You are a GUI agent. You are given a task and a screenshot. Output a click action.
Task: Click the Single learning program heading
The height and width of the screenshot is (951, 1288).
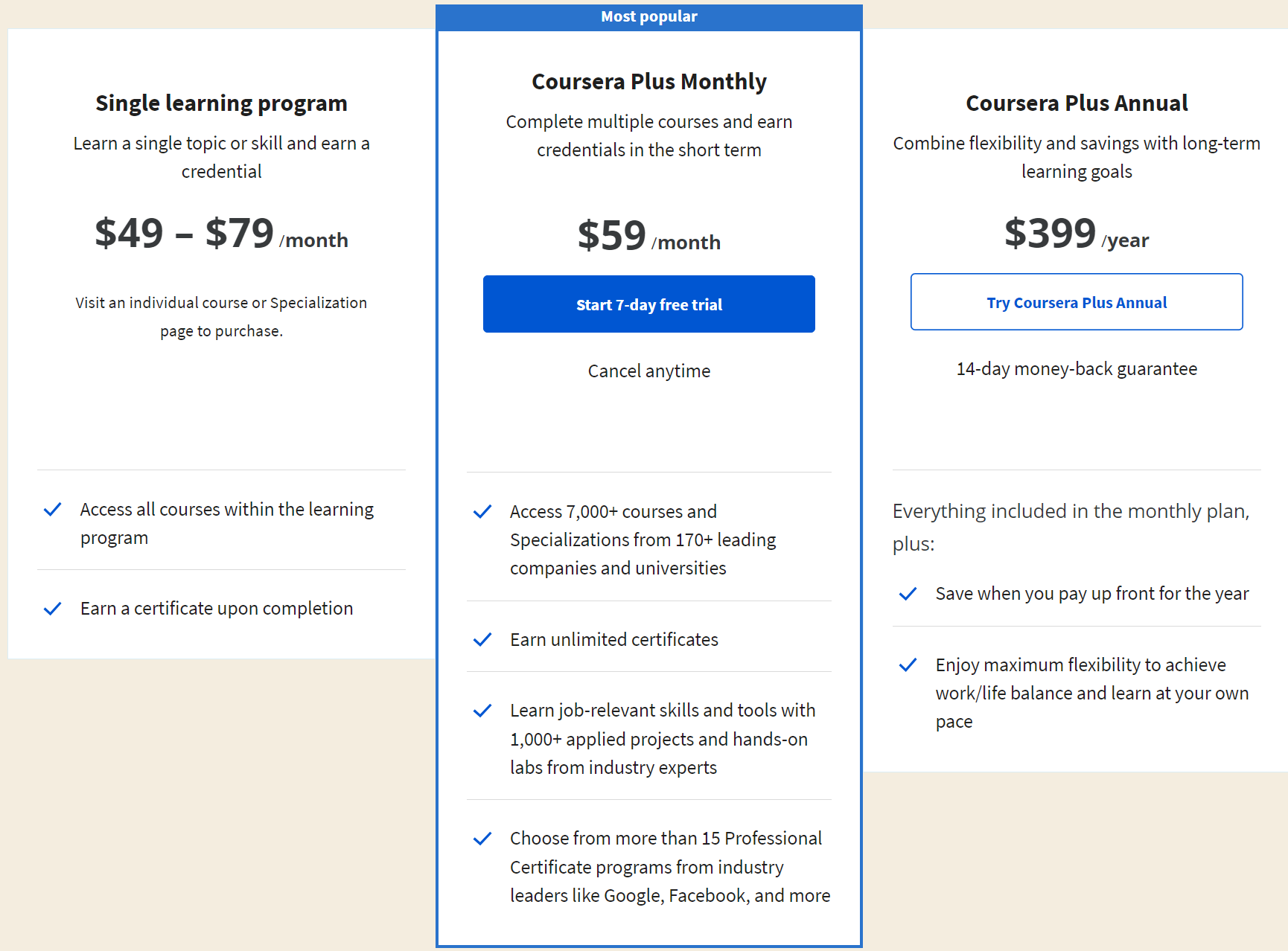coord(221,103)
